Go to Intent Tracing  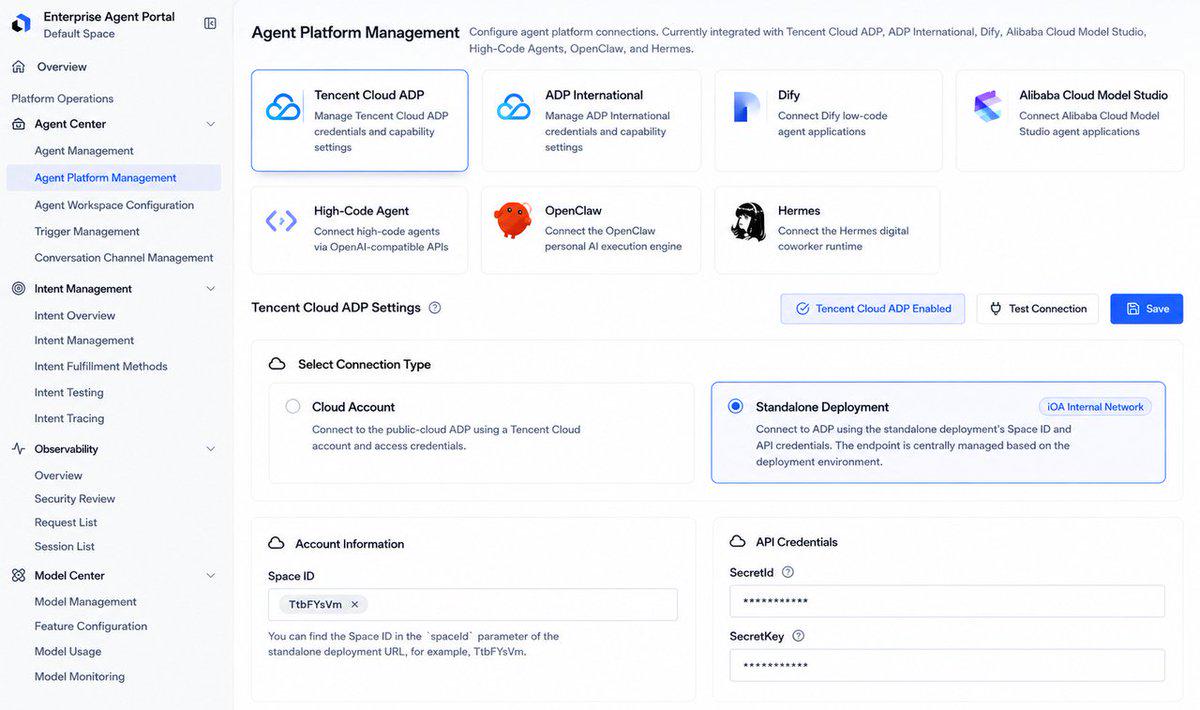(69, 419)
